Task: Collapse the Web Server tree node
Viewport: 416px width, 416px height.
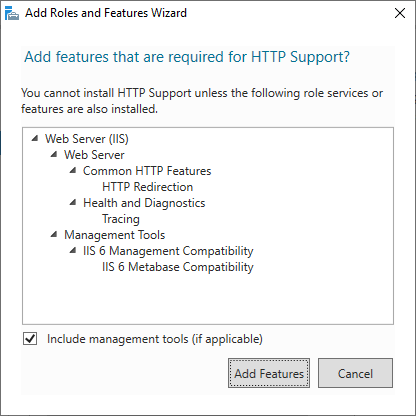Action: (54, 154)
